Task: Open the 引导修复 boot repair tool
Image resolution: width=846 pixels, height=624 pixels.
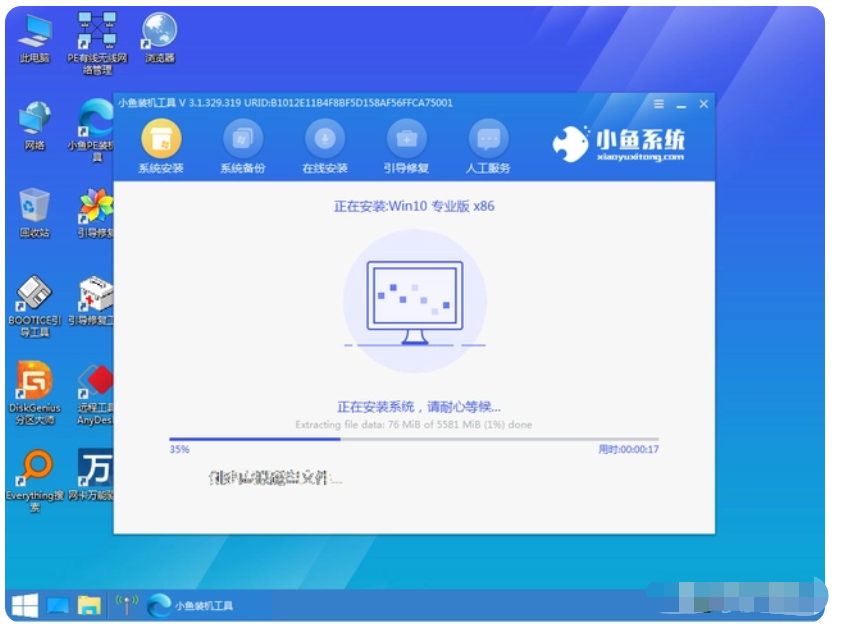Action: tap(406, 146)
